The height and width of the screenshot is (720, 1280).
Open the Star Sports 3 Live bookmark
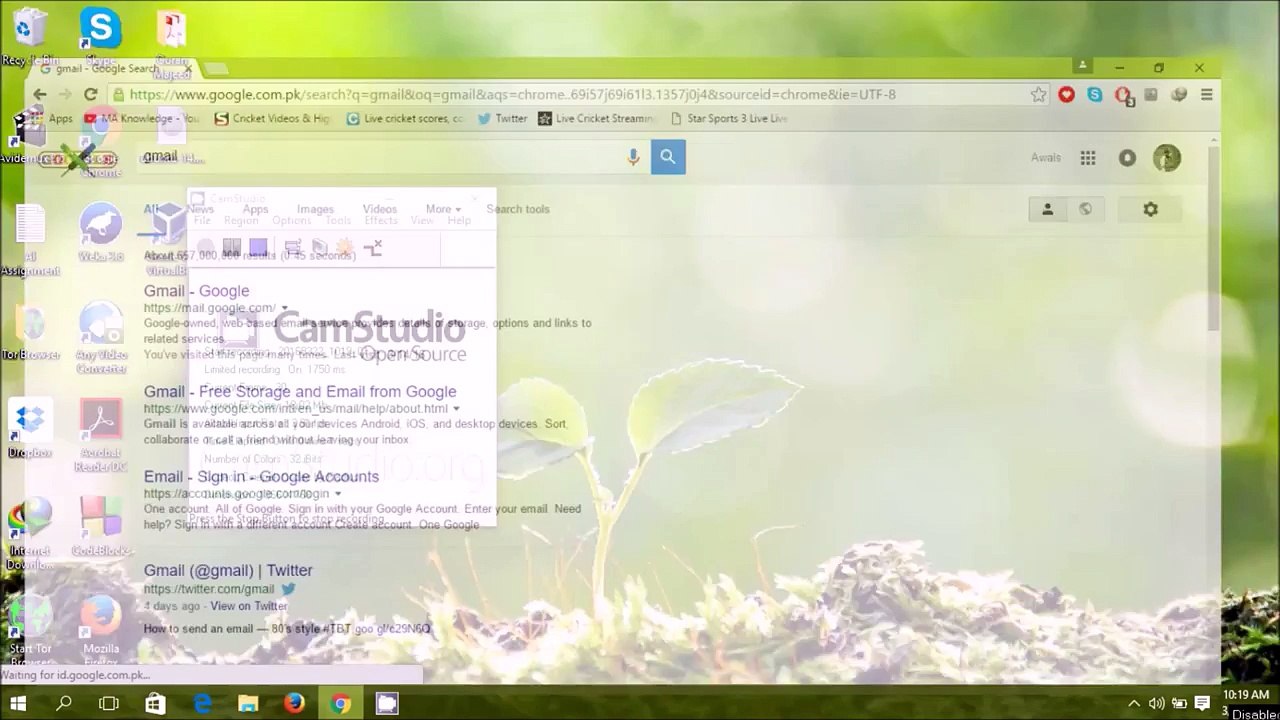tap(729, 118)
